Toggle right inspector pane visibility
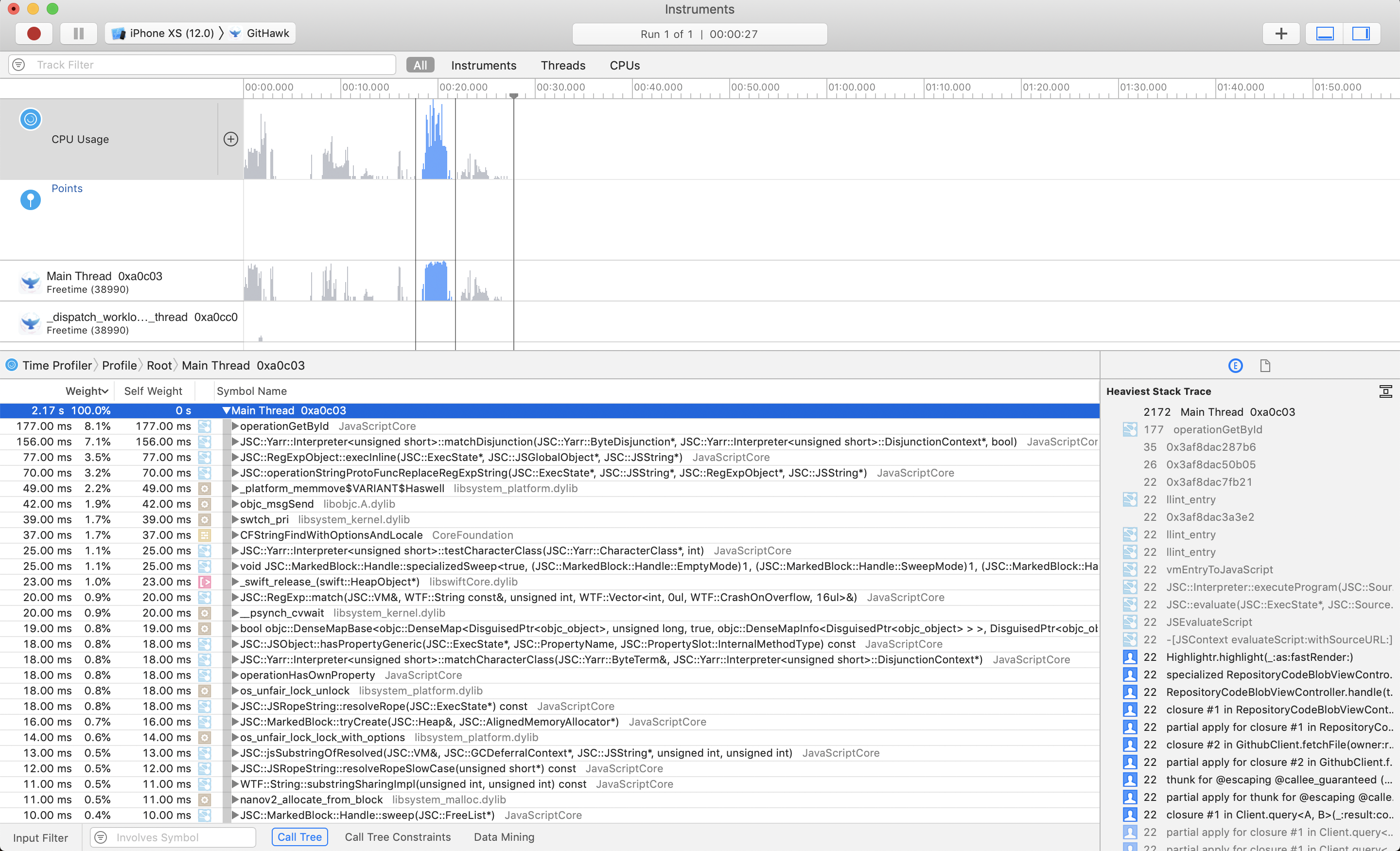The image size is (1400, 851). coord(1361,34)
